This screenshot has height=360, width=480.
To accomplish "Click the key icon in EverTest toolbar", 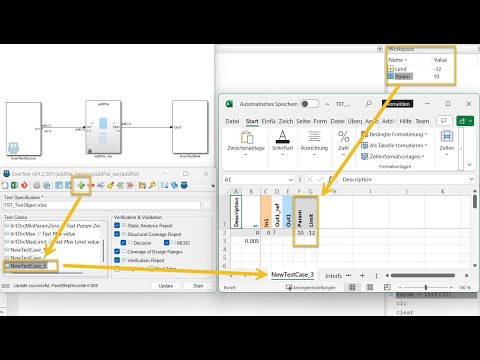I will click(152, 185).
